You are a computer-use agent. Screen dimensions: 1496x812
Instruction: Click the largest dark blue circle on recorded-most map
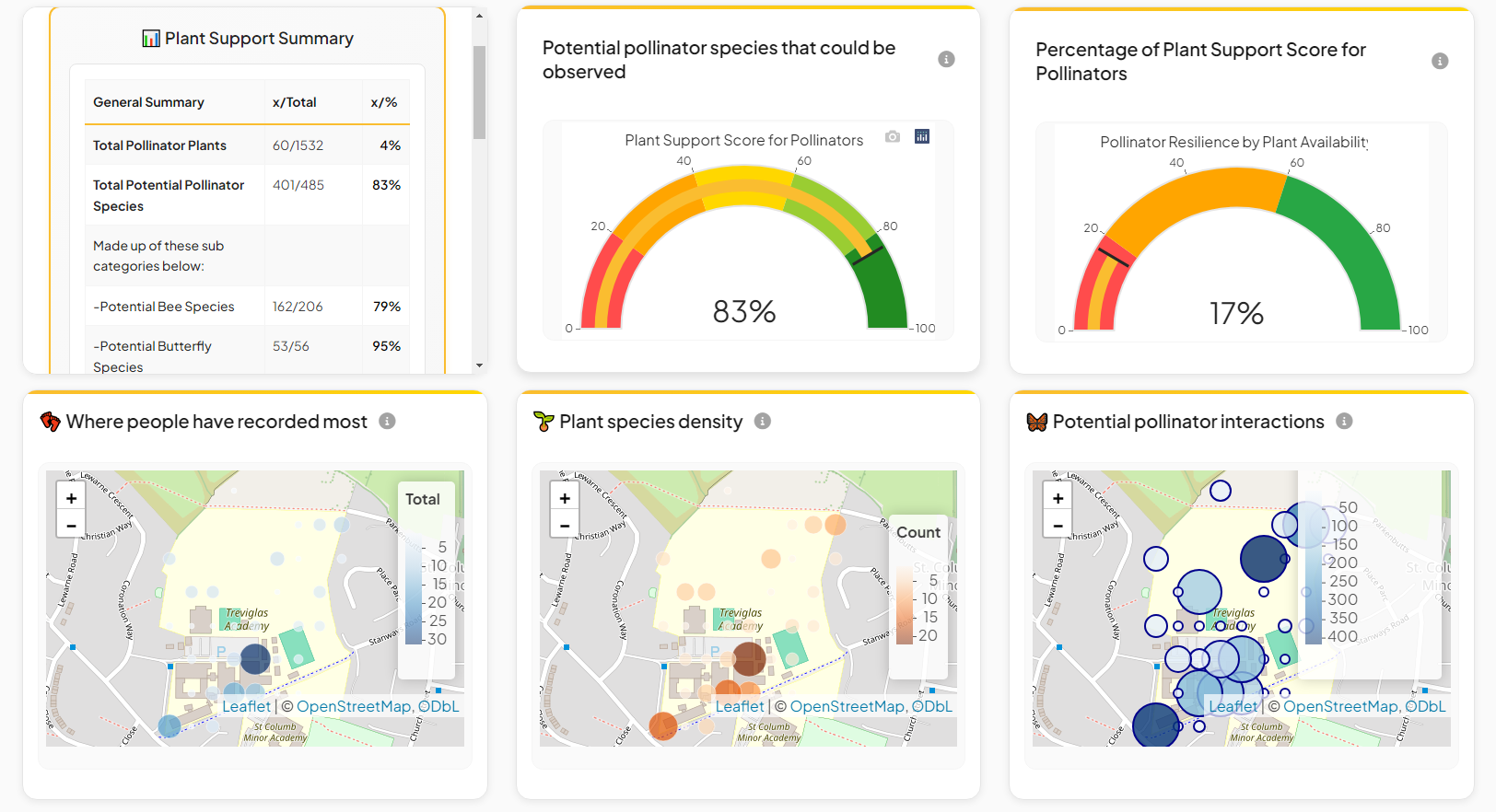click(255, 658)
